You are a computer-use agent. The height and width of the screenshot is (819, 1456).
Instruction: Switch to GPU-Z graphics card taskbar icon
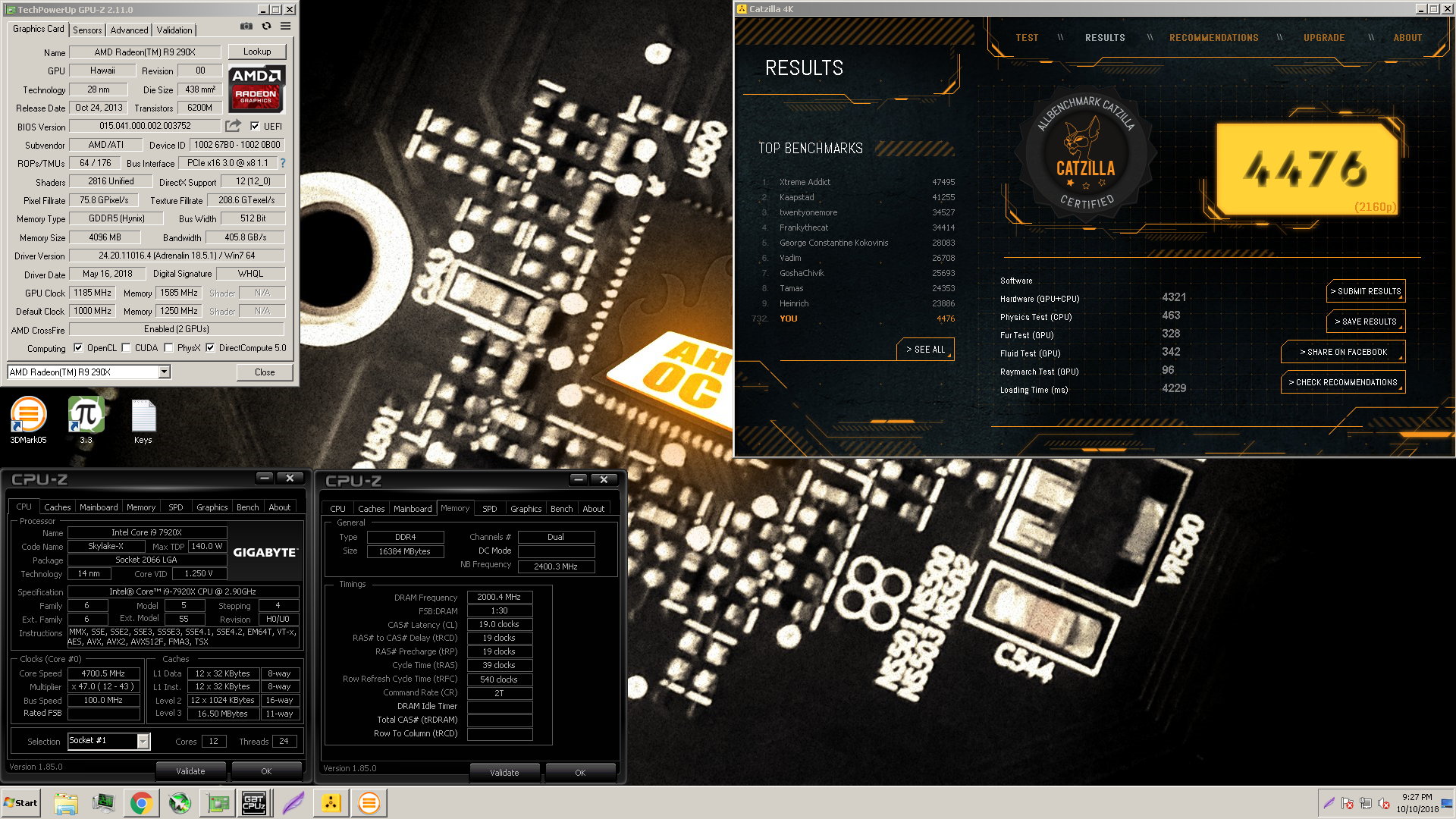[218, 803]
